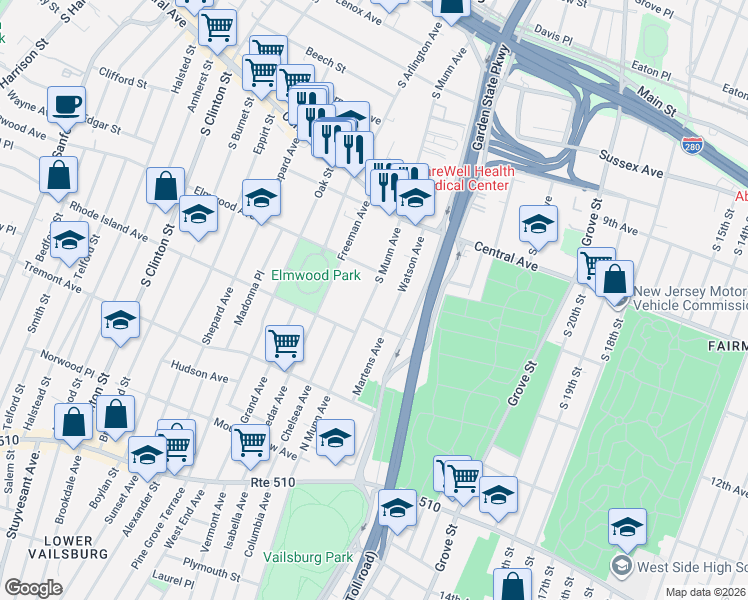Select the shopping cart marker near Hudson Ave
The height and width of the screenshot is (600, 748).
point(284,345)
